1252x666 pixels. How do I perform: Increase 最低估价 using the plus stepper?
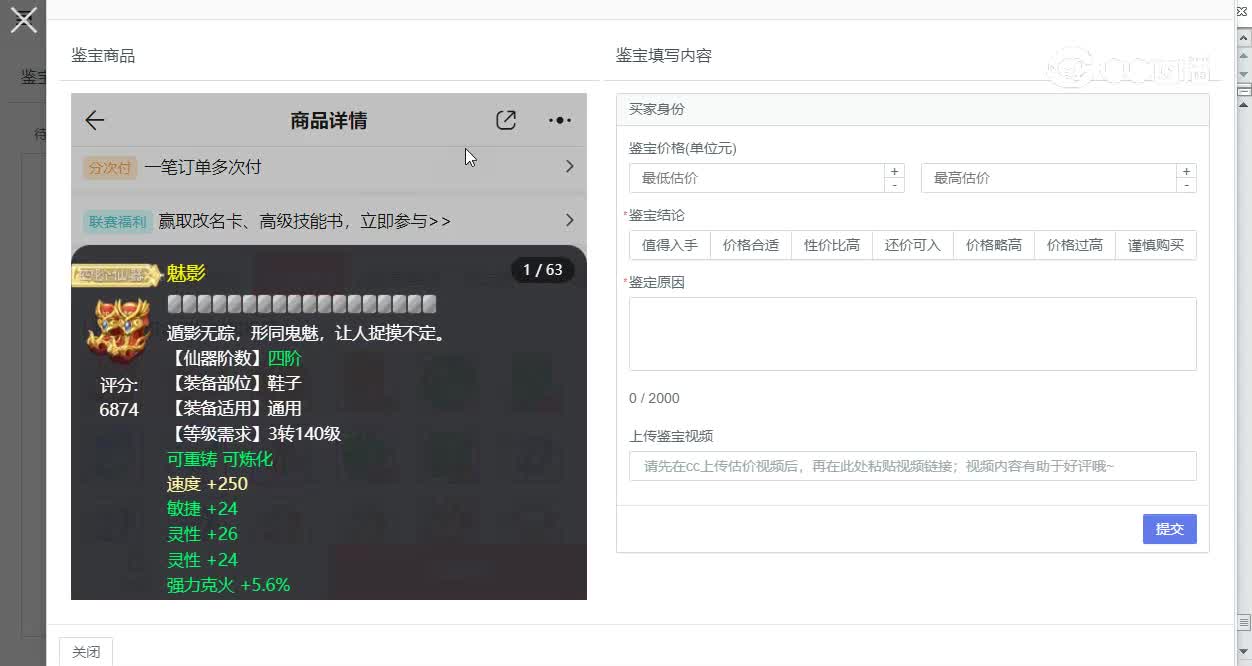pos(893,170)
